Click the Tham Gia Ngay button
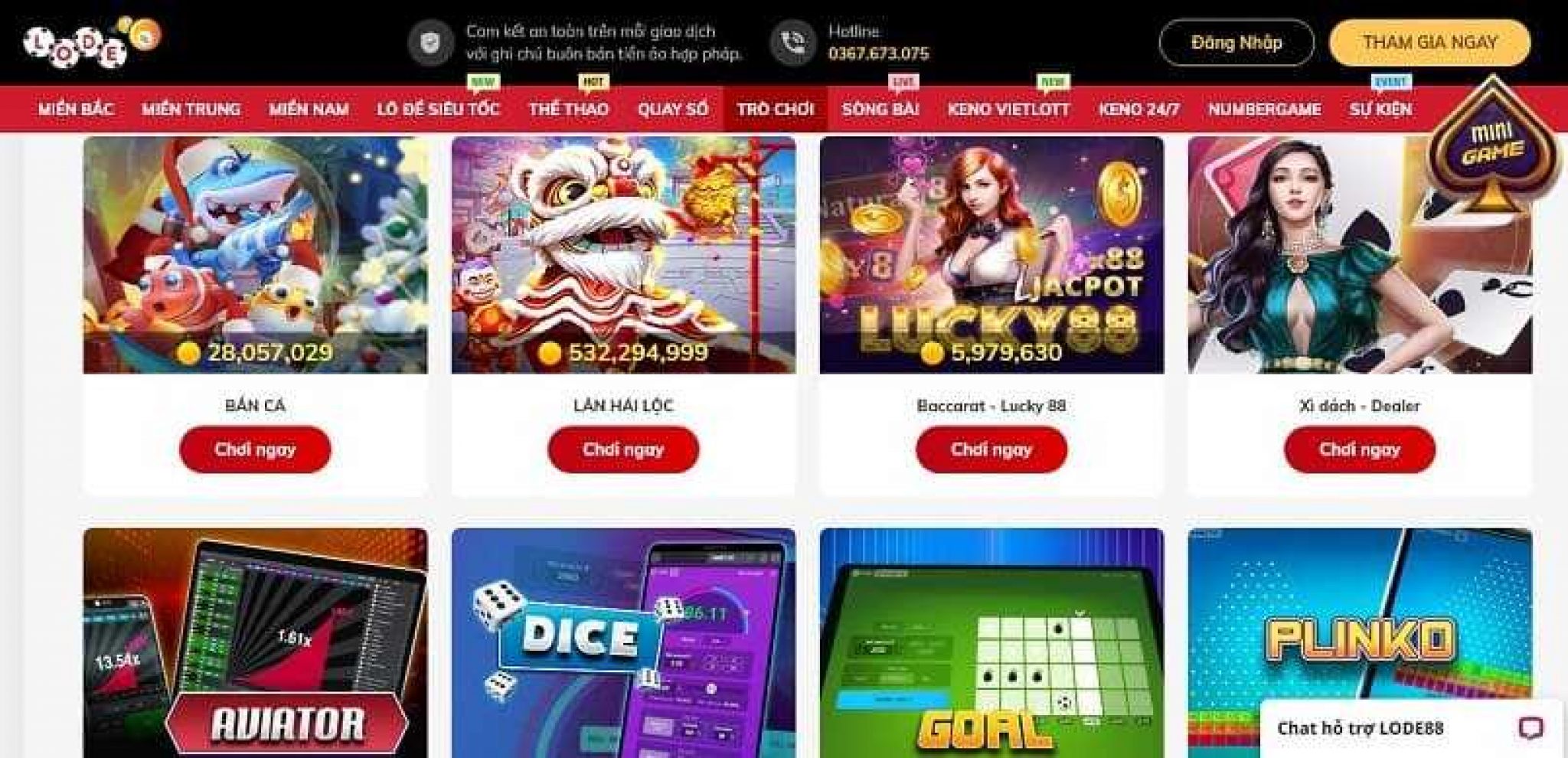Viewport: 1568px width, 758px height. coord(1429,43)
